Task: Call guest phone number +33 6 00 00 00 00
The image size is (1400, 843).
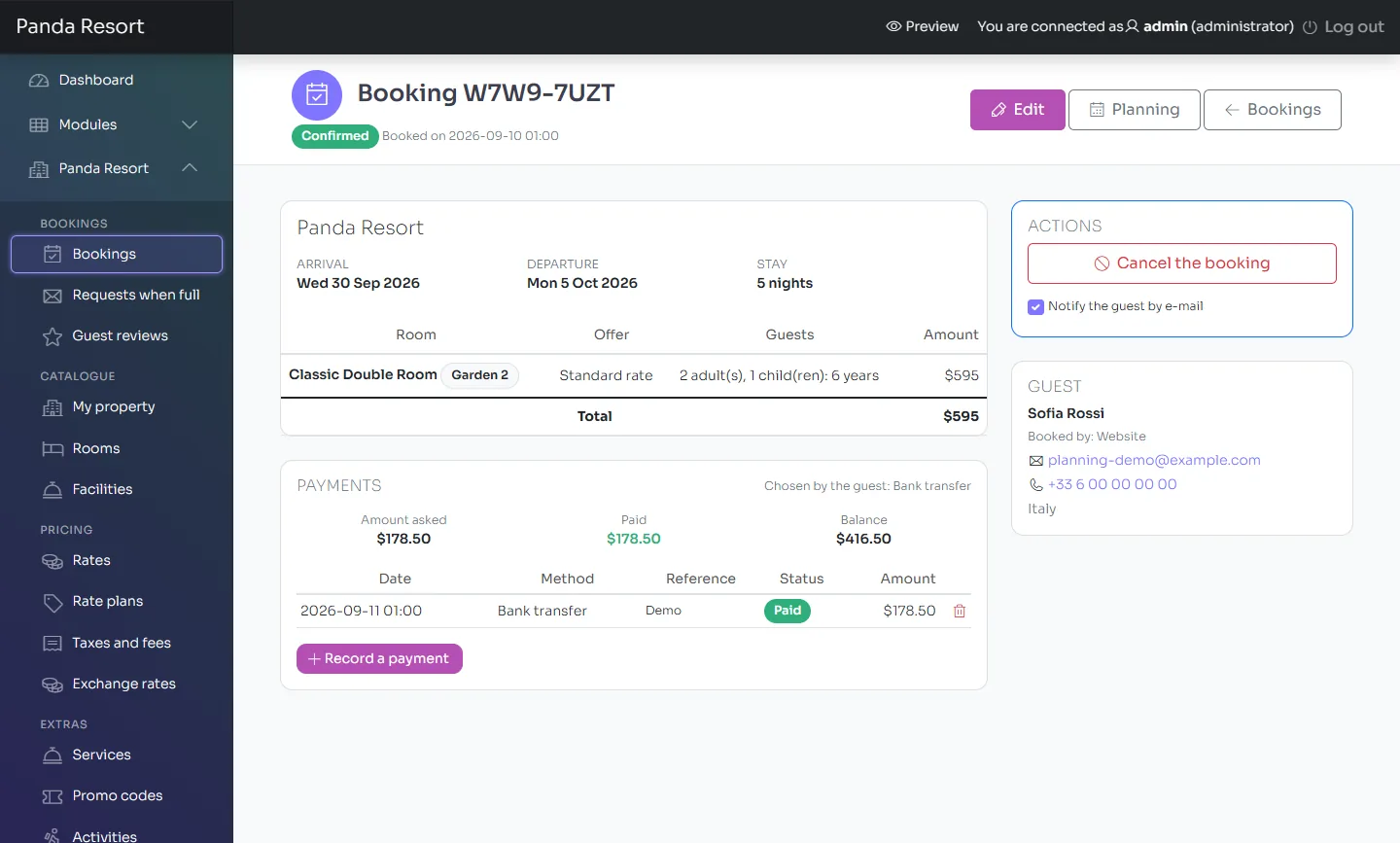Action: [x=1112, y=484]
